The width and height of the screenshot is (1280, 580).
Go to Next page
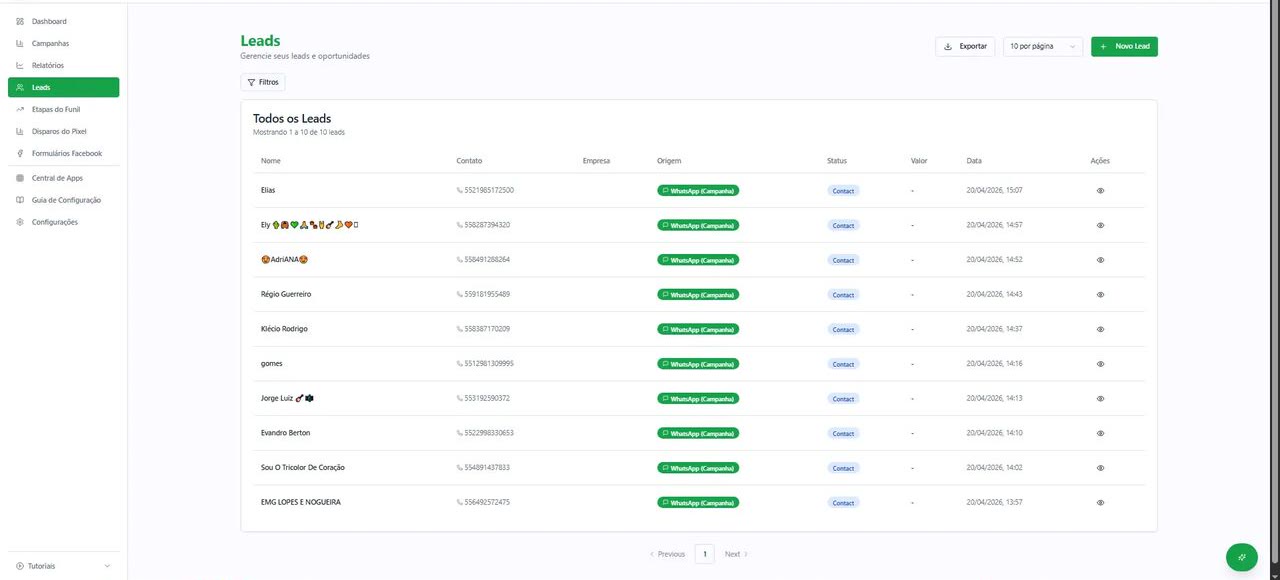(x=736, y=554)
